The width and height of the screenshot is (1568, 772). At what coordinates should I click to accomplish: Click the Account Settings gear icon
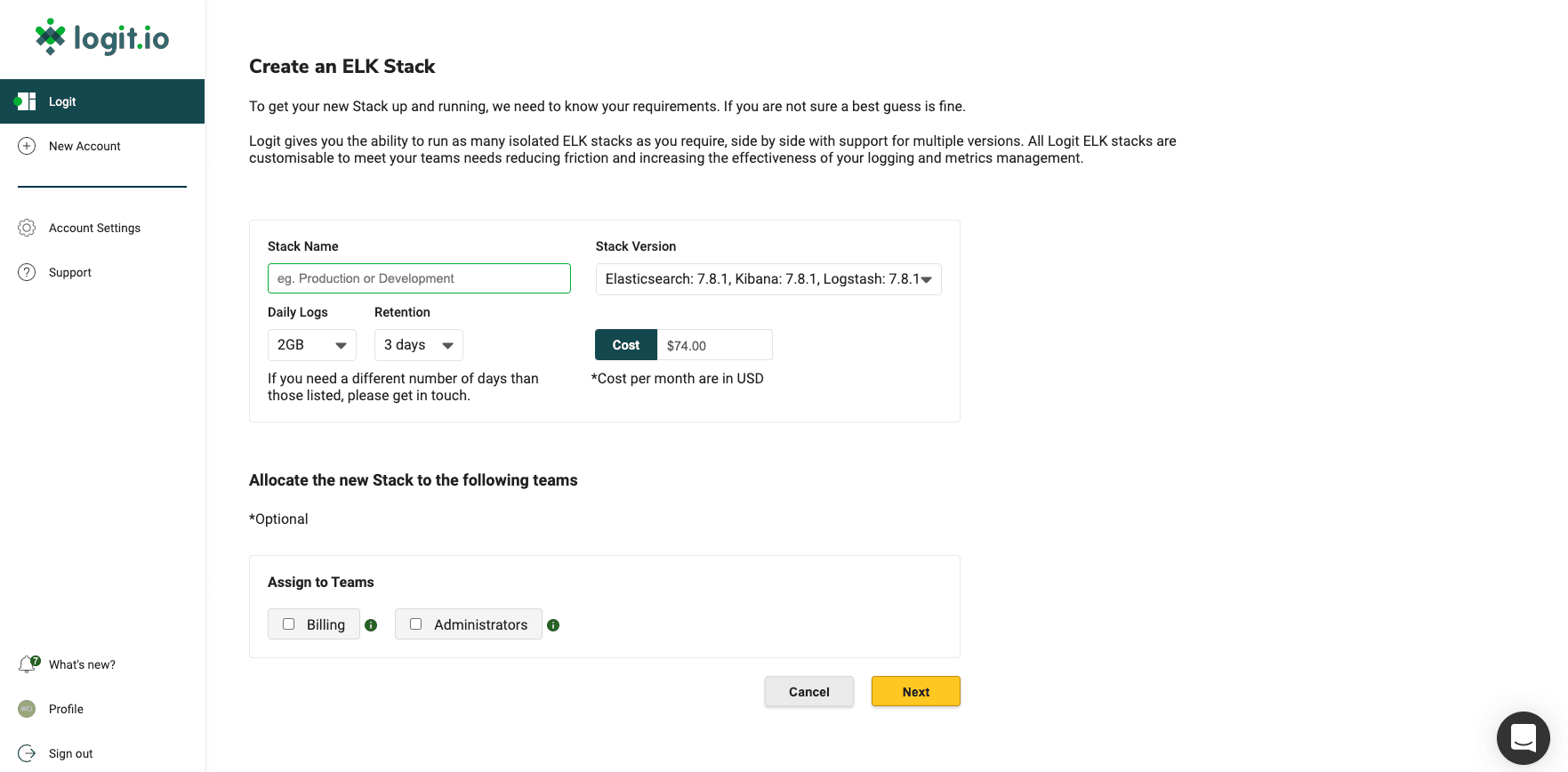click(27, 228)
